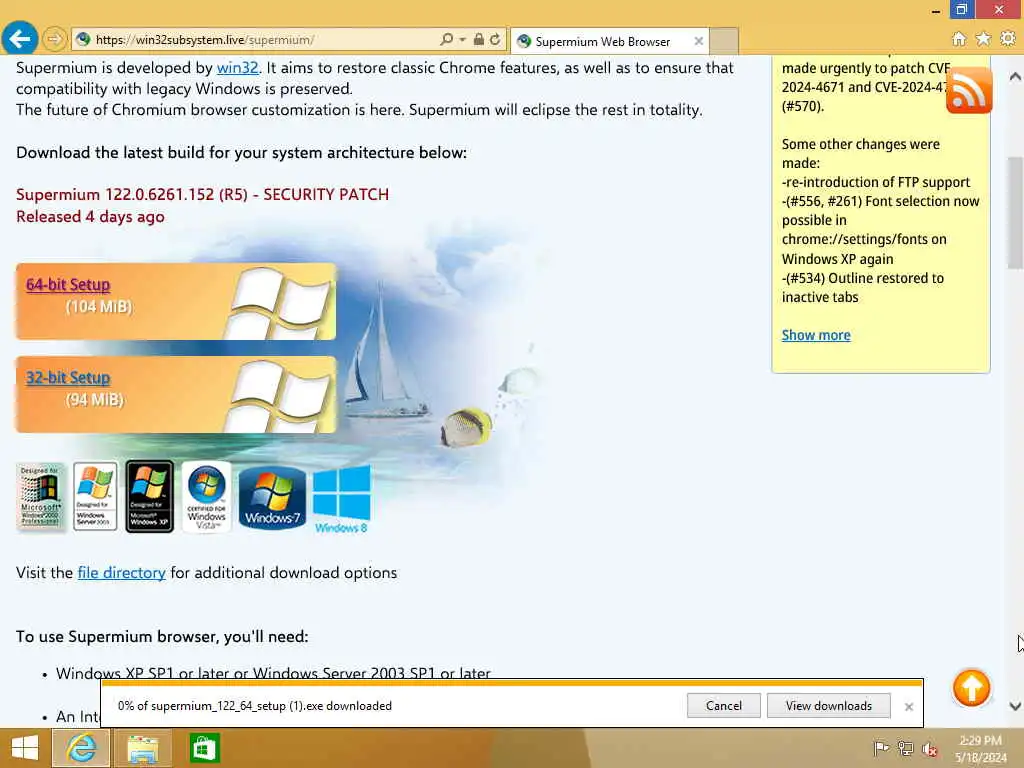Viewport: 1024px width, 768px height.
Task: Open Action Center flag tray icon
Action: click(x=881, y=748)
